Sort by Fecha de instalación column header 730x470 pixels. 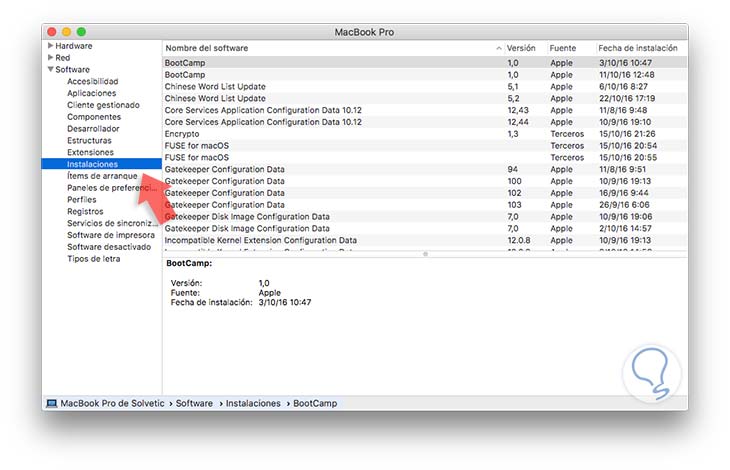coord(637,48)
